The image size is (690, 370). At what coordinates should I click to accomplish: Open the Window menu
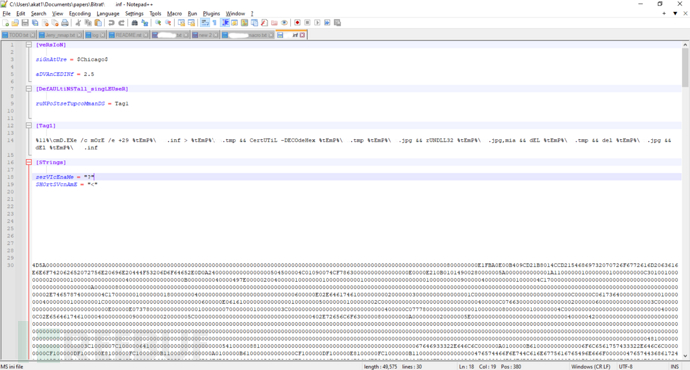[235, 14]
